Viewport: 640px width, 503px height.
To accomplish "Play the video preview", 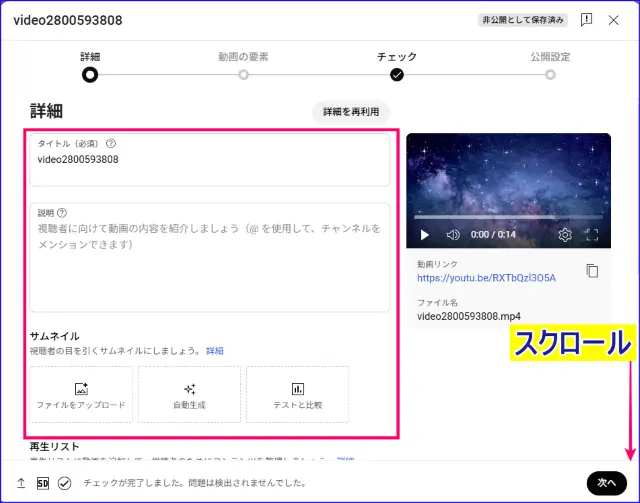I will (x=425, y=235).
